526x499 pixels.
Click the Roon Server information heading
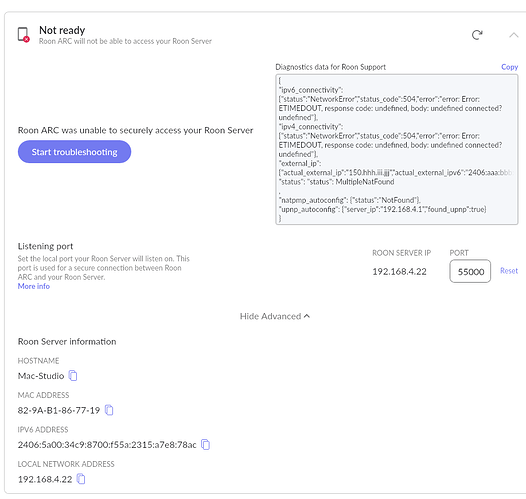click(67, 342)
